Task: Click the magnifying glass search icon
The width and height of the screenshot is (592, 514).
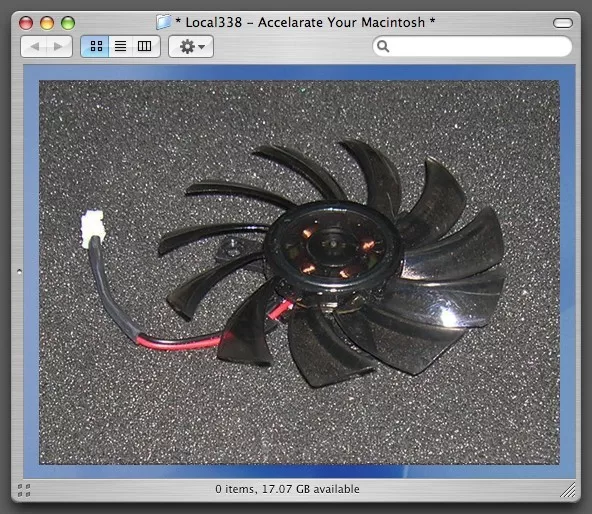Action: click(383, 46)
